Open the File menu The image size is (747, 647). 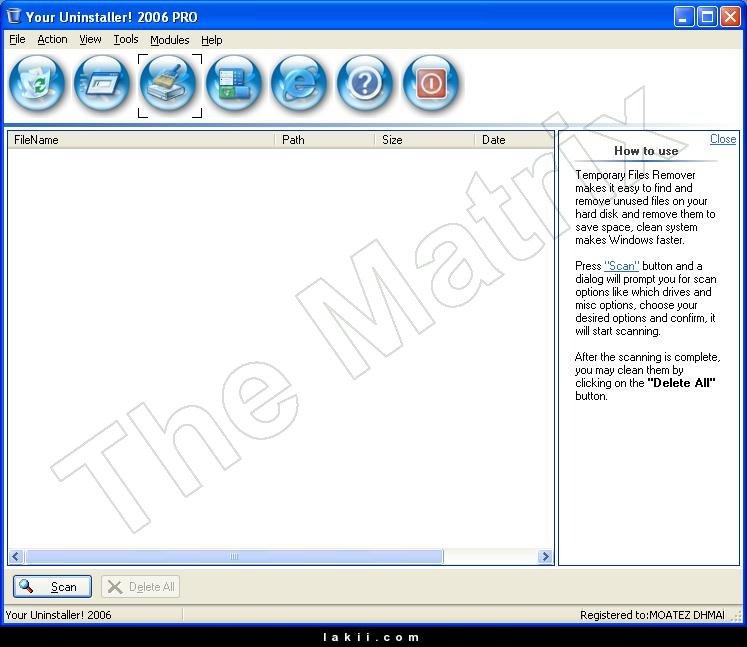click(17, 40)
